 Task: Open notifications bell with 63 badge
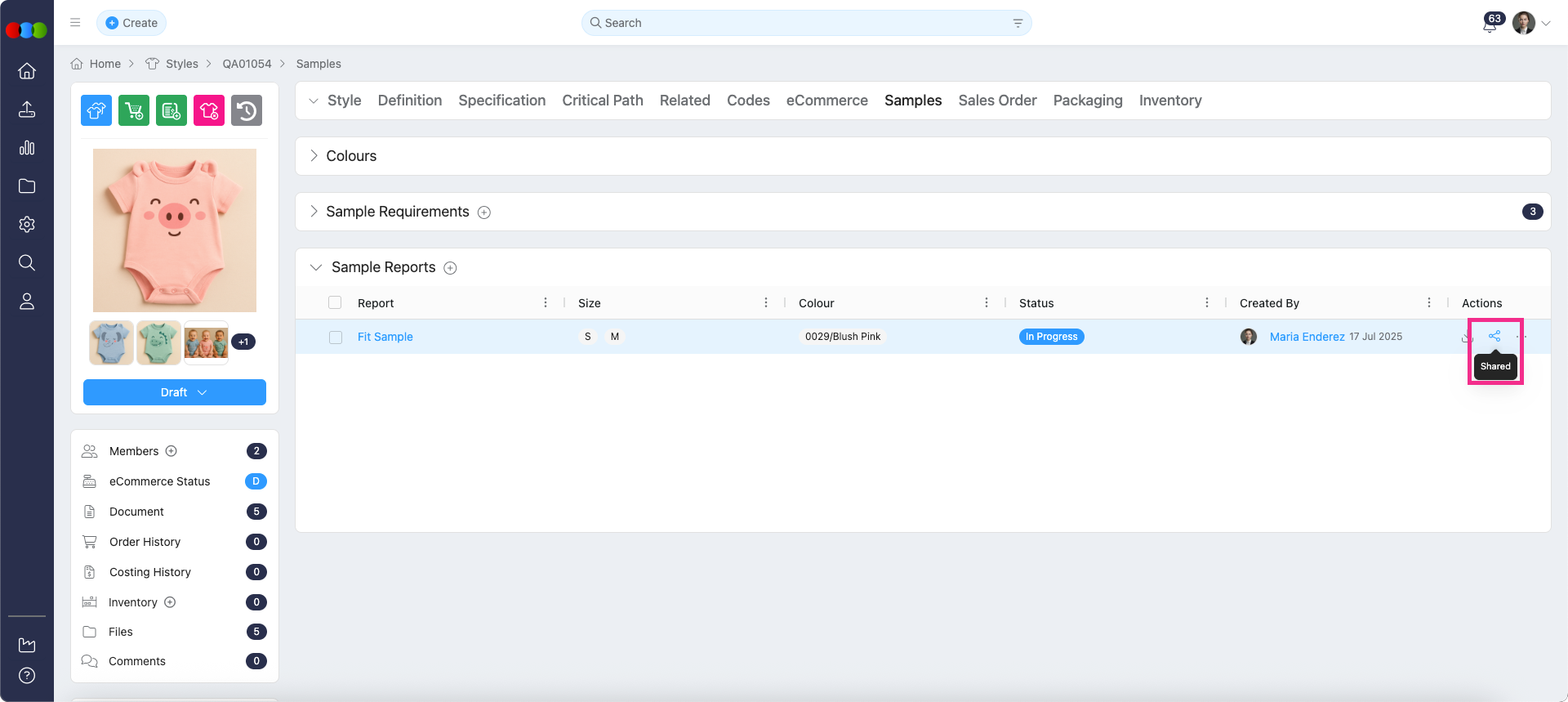[x=1490, y=25]
